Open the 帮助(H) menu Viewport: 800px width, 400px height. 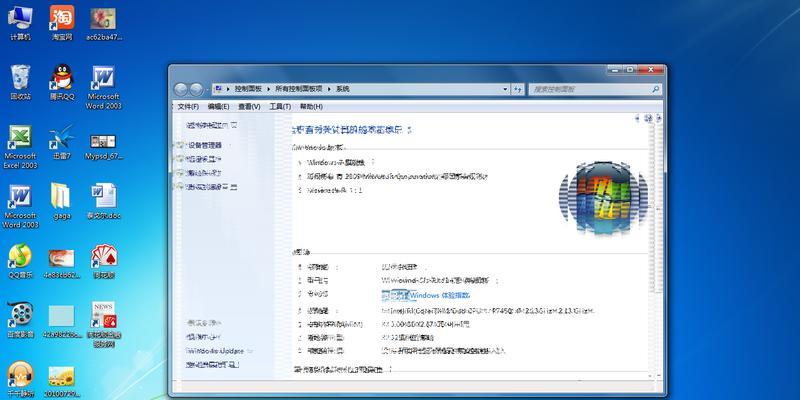coord(311,107)
